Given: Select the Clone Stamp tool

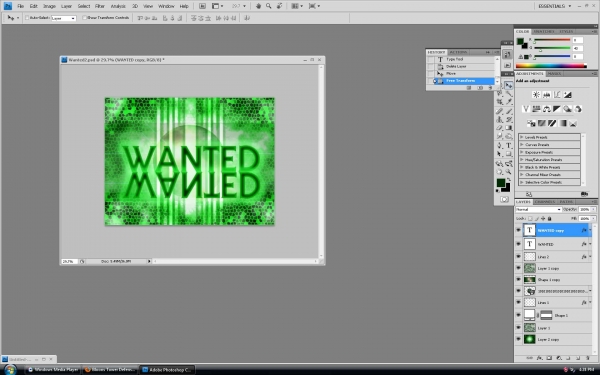Looking at the screenshot, I should point(500,120).
